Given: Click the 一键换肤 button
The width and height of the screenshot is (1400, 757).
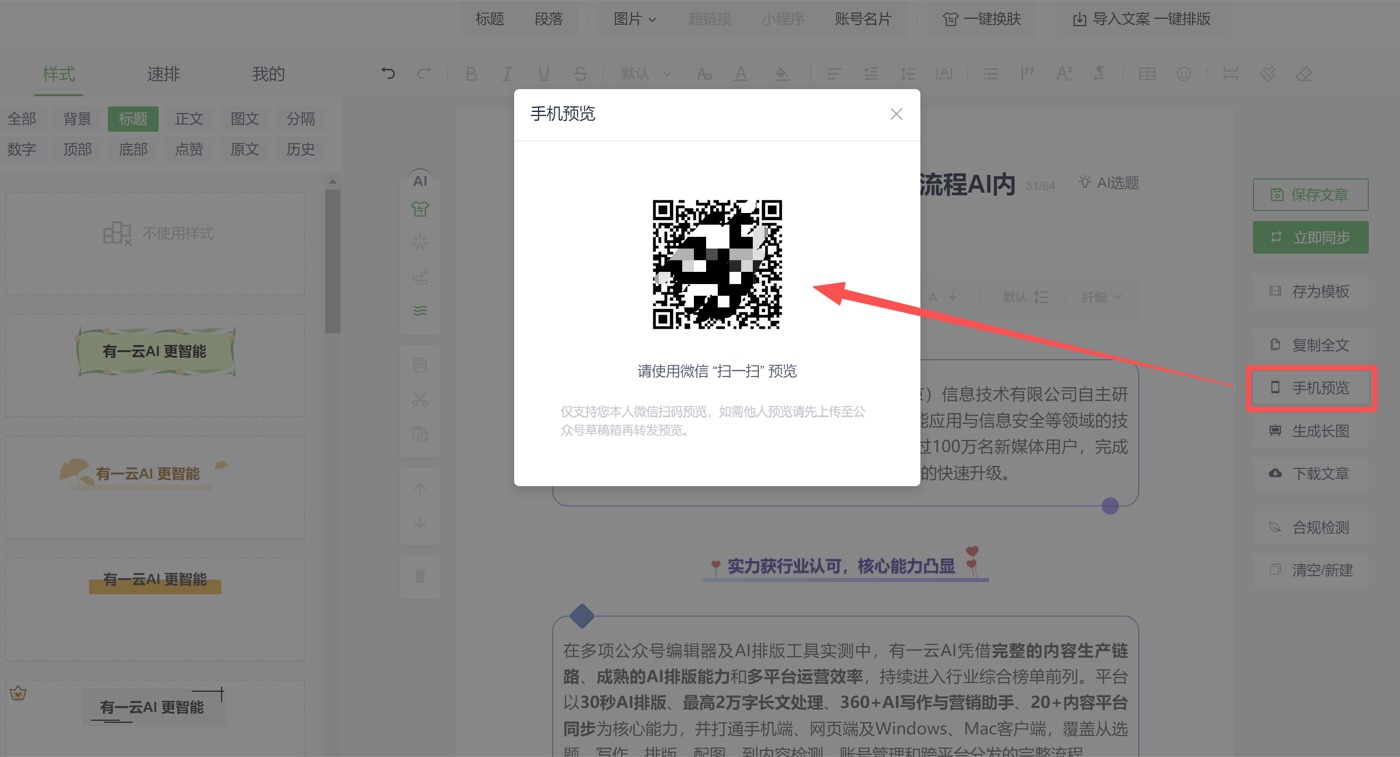Looking at the screenshot, I should [981, 19].
